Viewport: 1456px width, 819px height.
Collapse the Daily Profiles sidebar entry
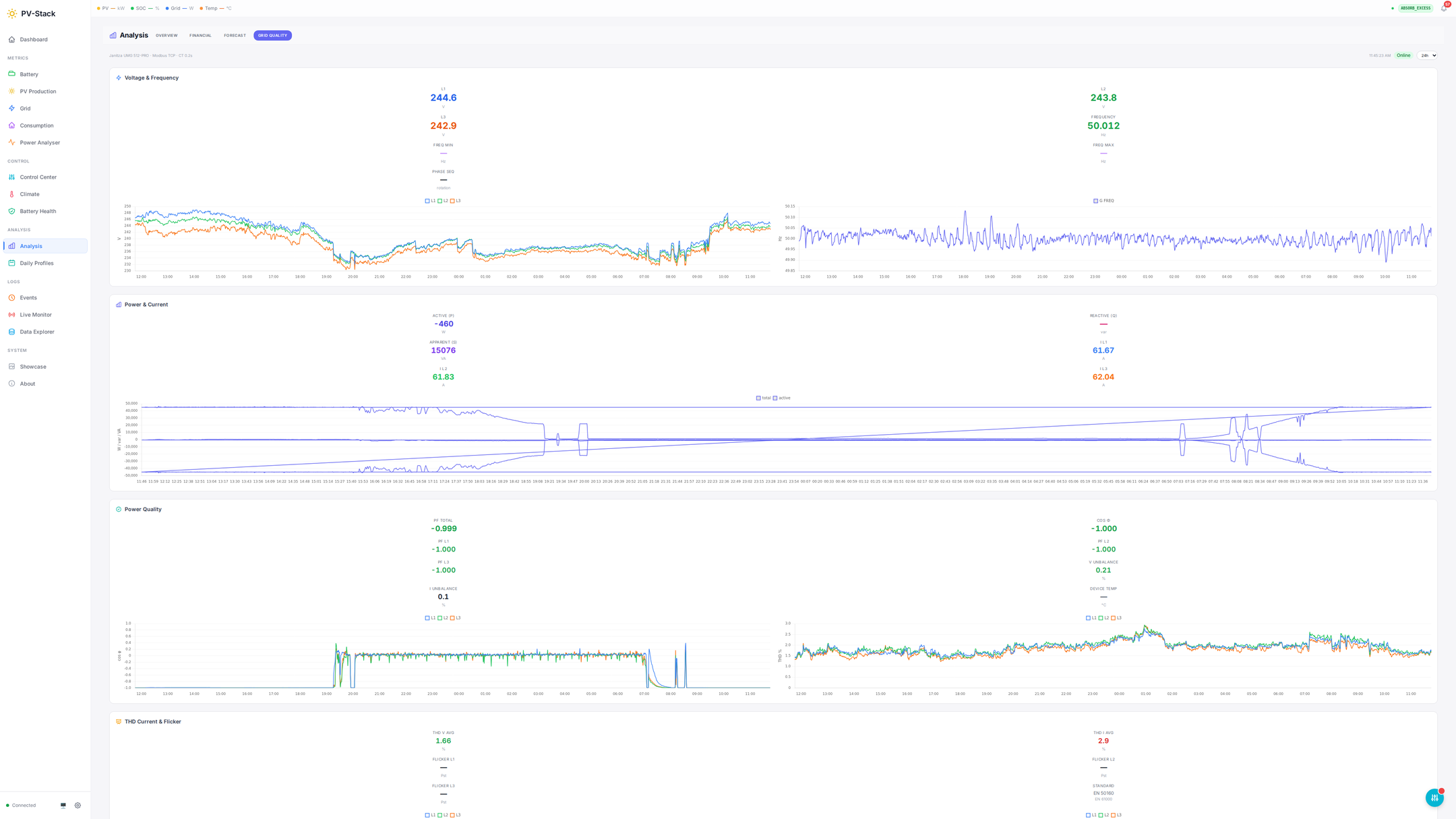click(36, 263)
